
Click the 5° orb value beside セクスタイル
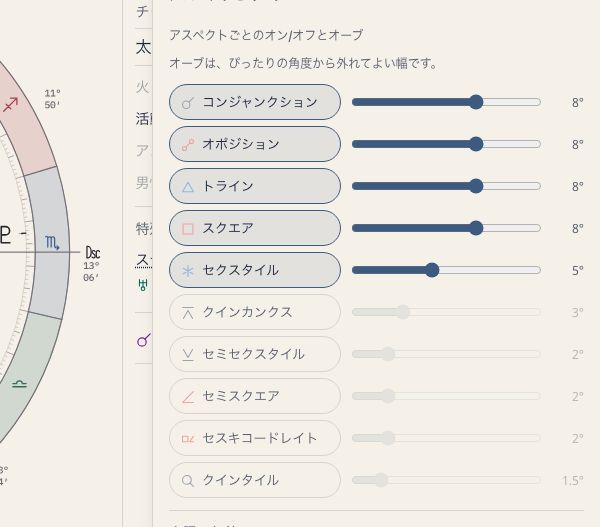click(578, 271)
